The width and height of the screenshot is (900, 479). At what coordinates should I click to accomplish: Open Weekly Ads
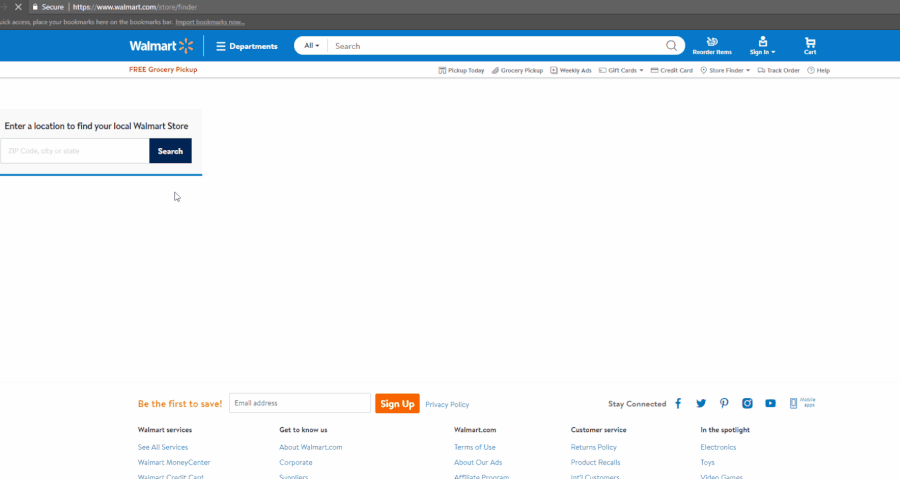tap(571, 71)
